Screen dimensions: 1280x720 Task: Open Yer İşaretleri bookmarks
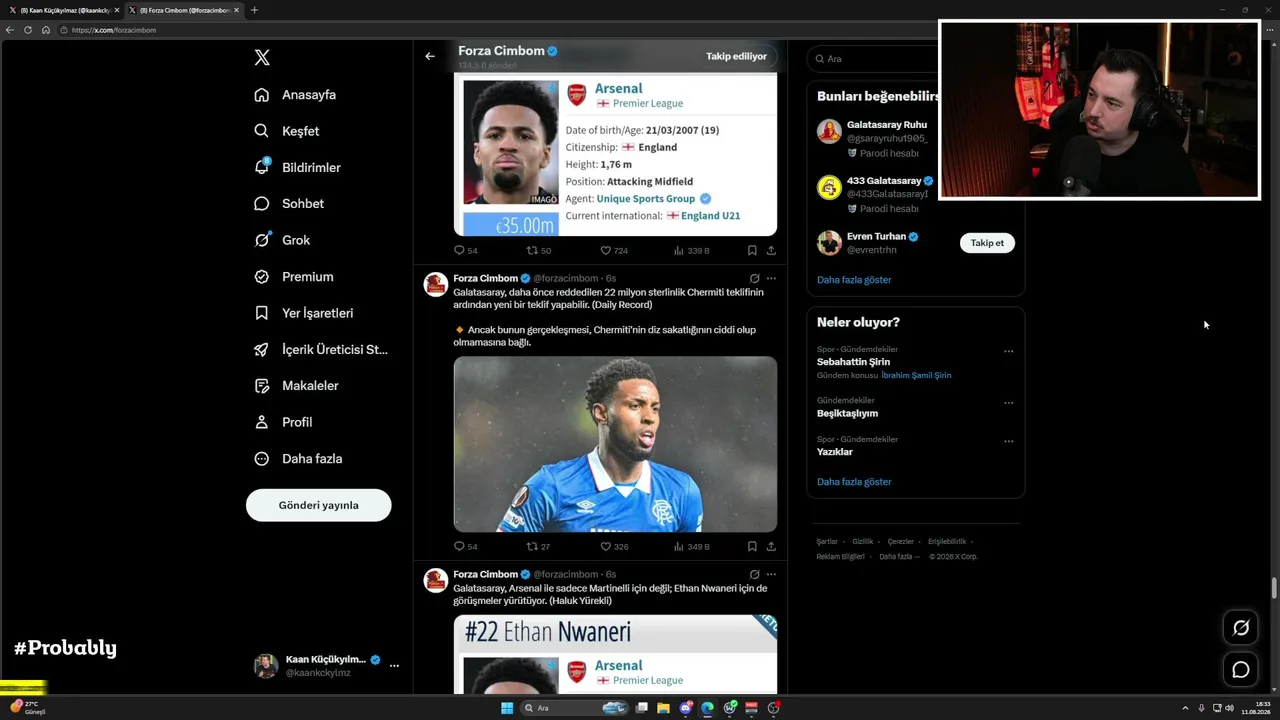click(304, 313)
